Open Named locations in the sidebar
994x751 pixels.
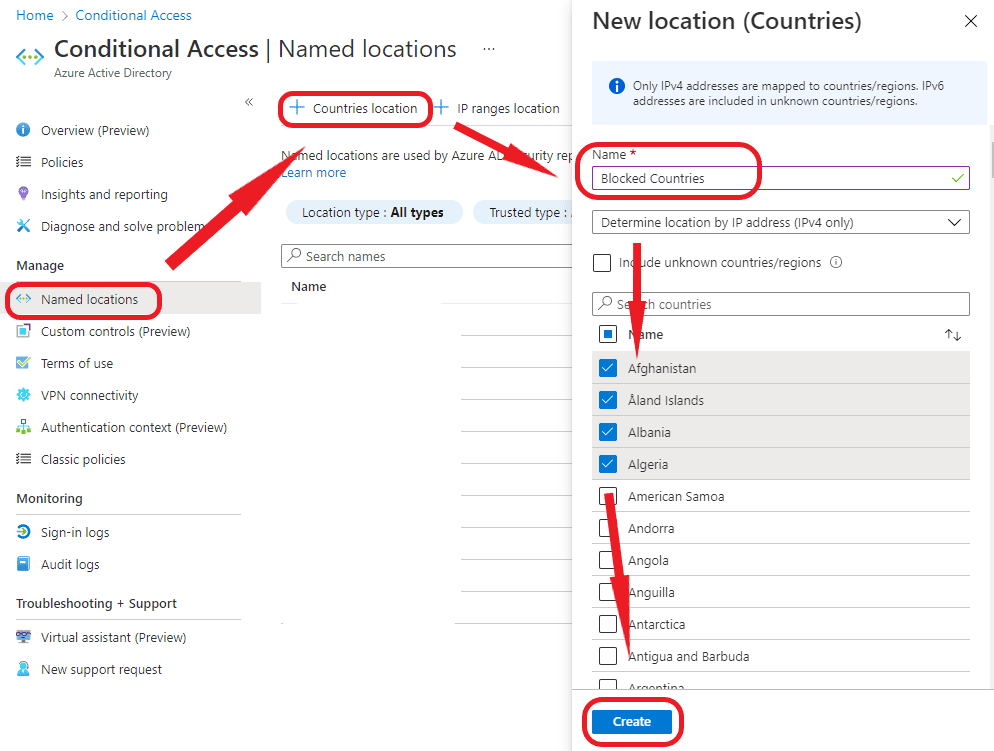[89, 299]
